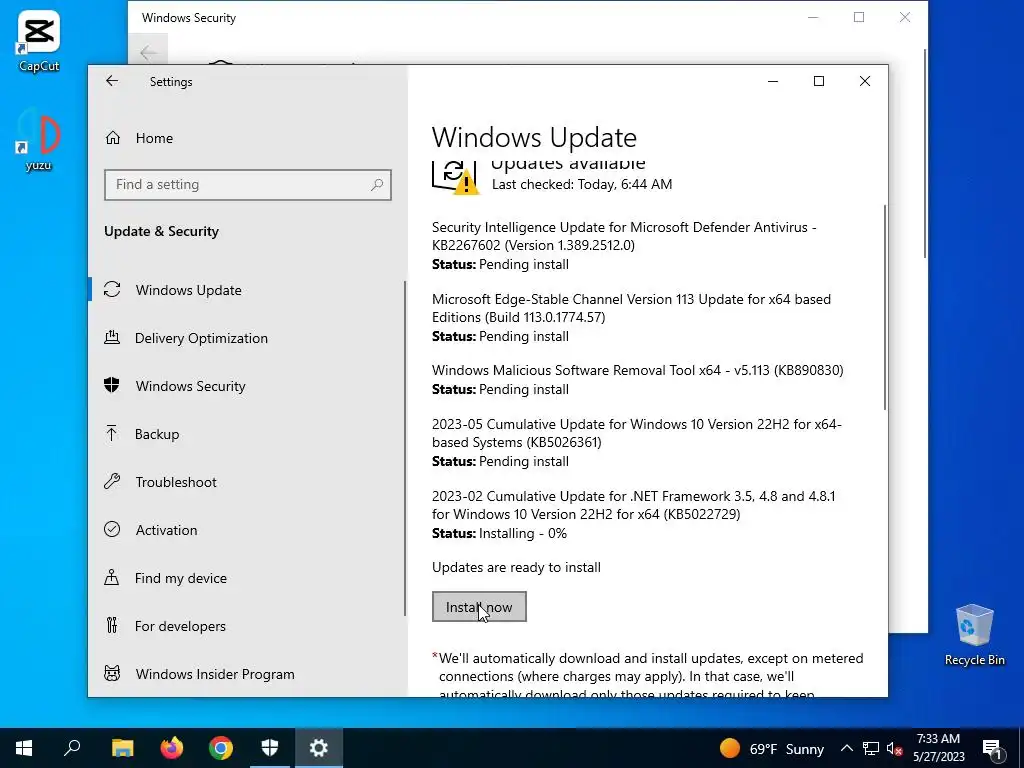Click the Backup upload arrow icon
This screenshot has height=768, width=1024.
tap(112, 433)
